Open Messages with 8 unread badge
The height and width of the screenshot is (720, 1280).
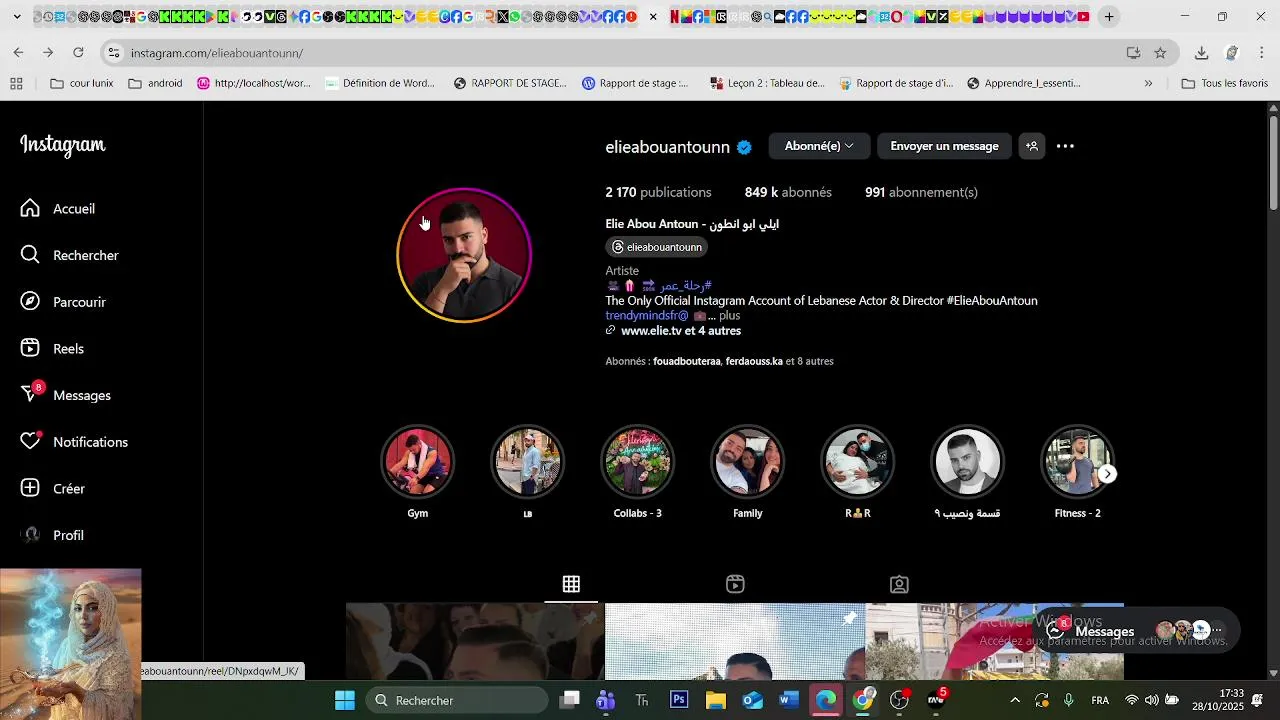[x=66, y=395]
